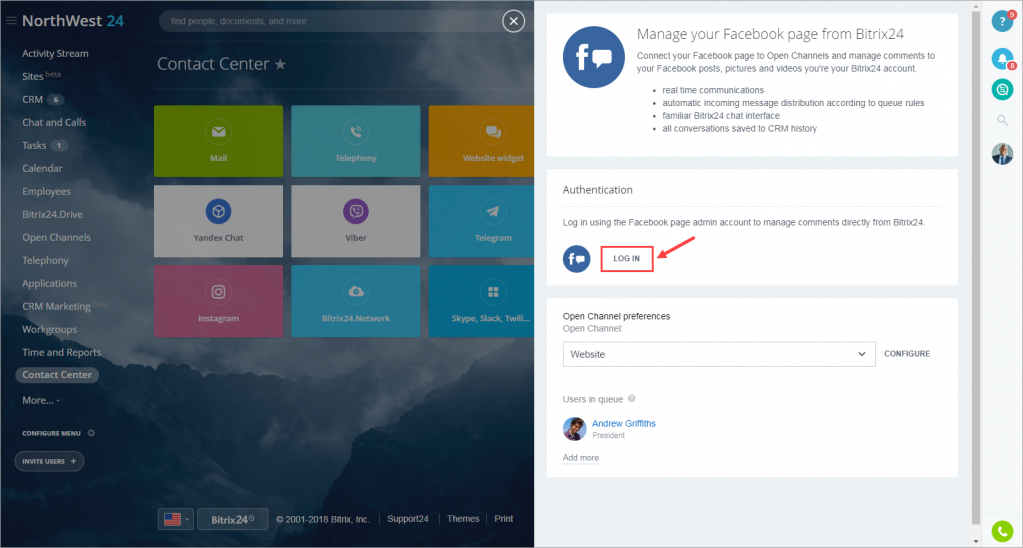Open Chat and Calls menu item
Screen dimensions: 1023x548
point(54,122)
